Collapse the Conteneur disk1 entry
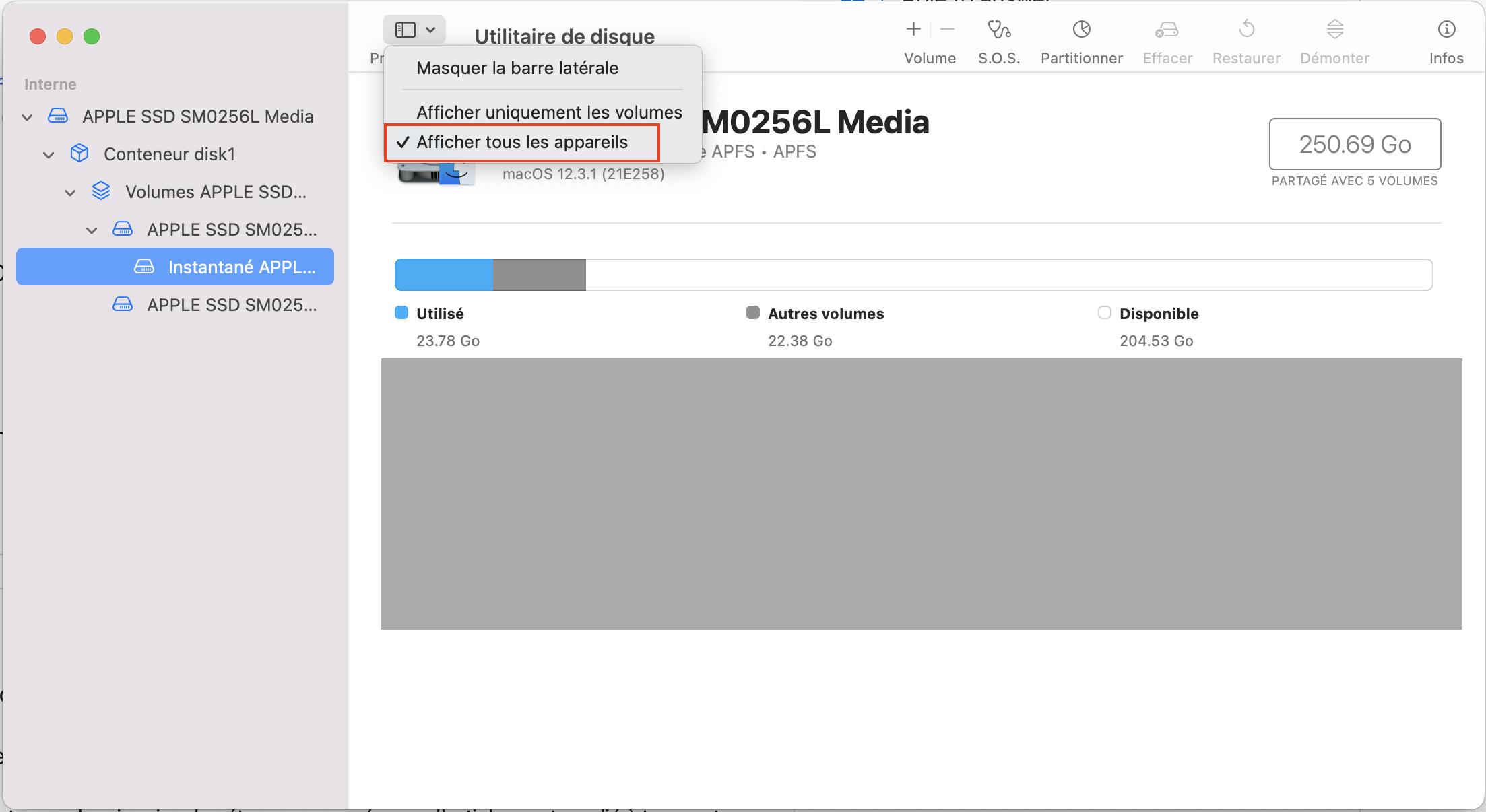This screenshot has height=812, width=1486. coord(49,155)
